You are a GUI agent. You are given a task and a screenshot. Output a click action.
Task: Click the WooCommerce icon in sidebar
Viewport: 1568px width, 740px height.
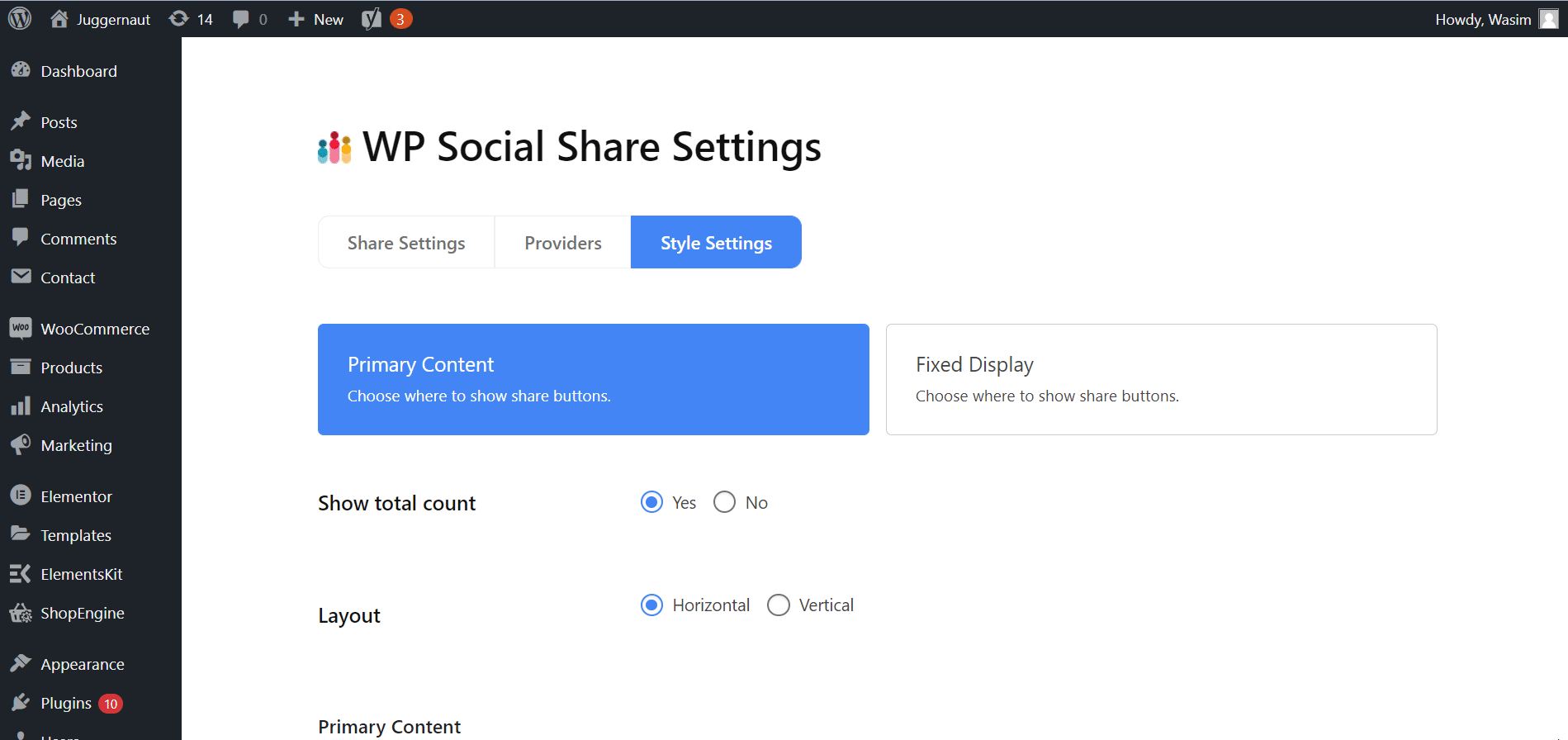coord(21,329)
